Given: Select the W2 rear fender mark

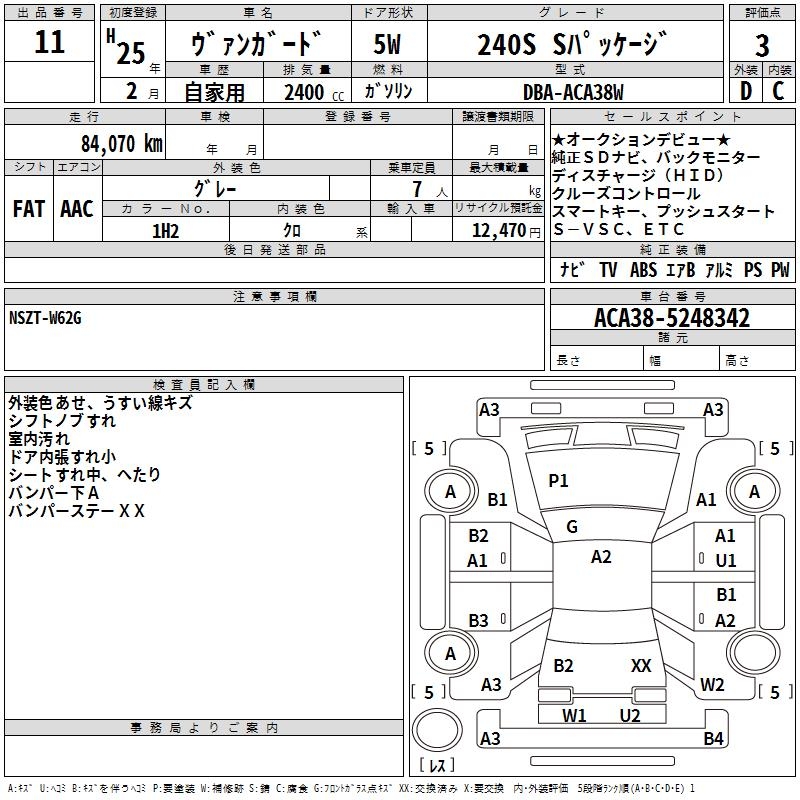Looking at the screenshot, I should (712, 684).
